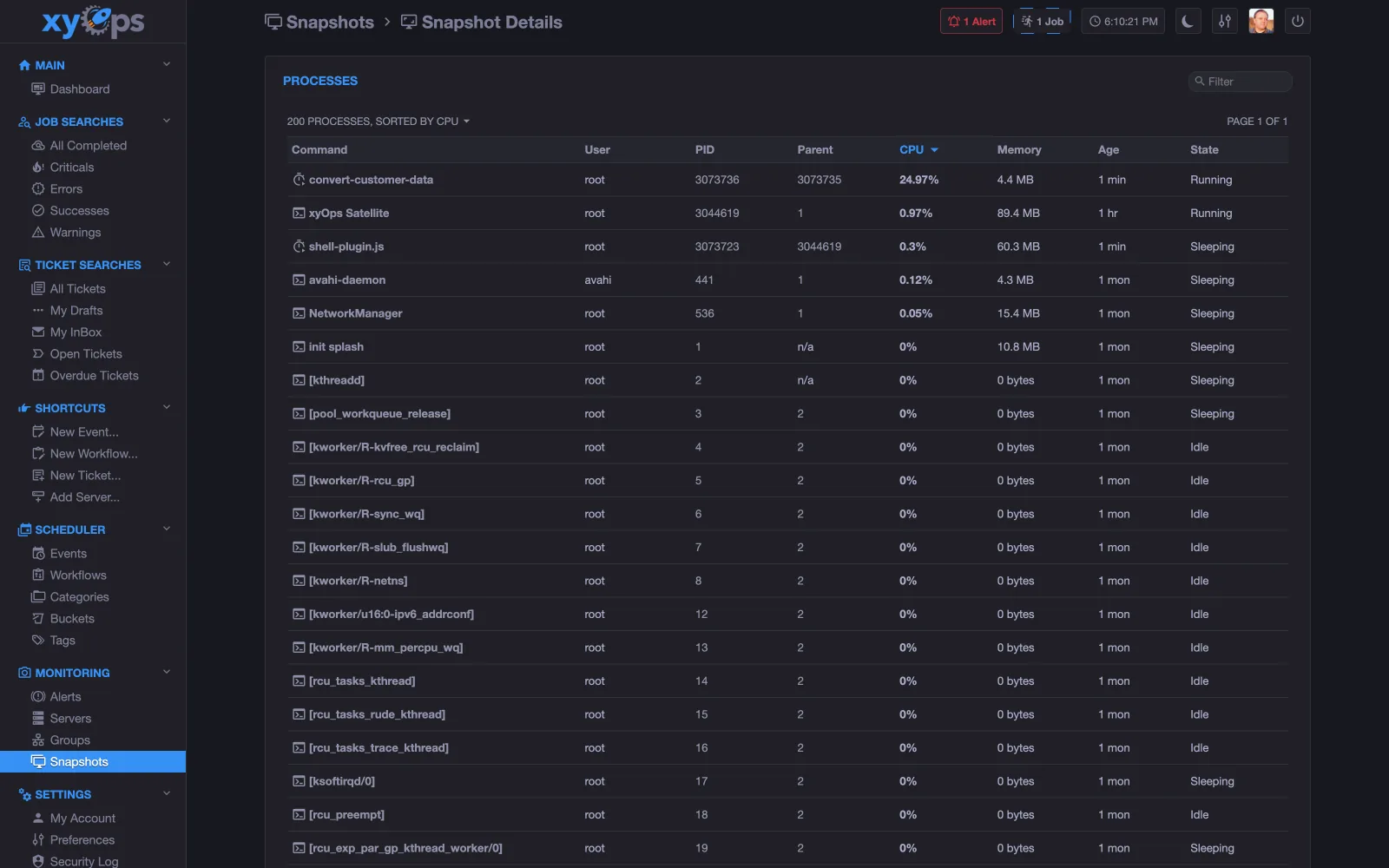Open Criticals job search

63,167
